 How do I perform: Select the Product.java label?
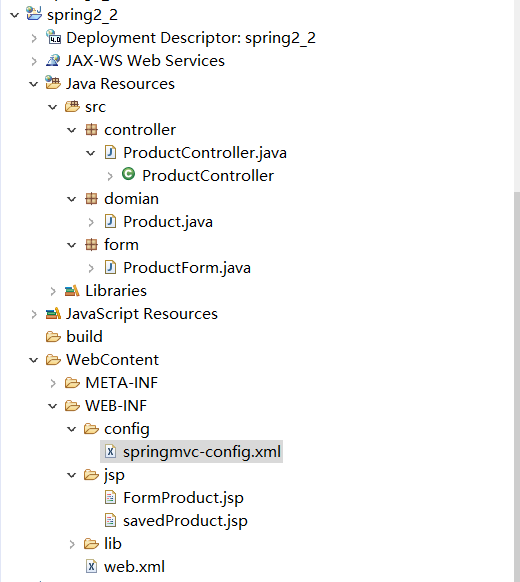[x=168, y=222]
